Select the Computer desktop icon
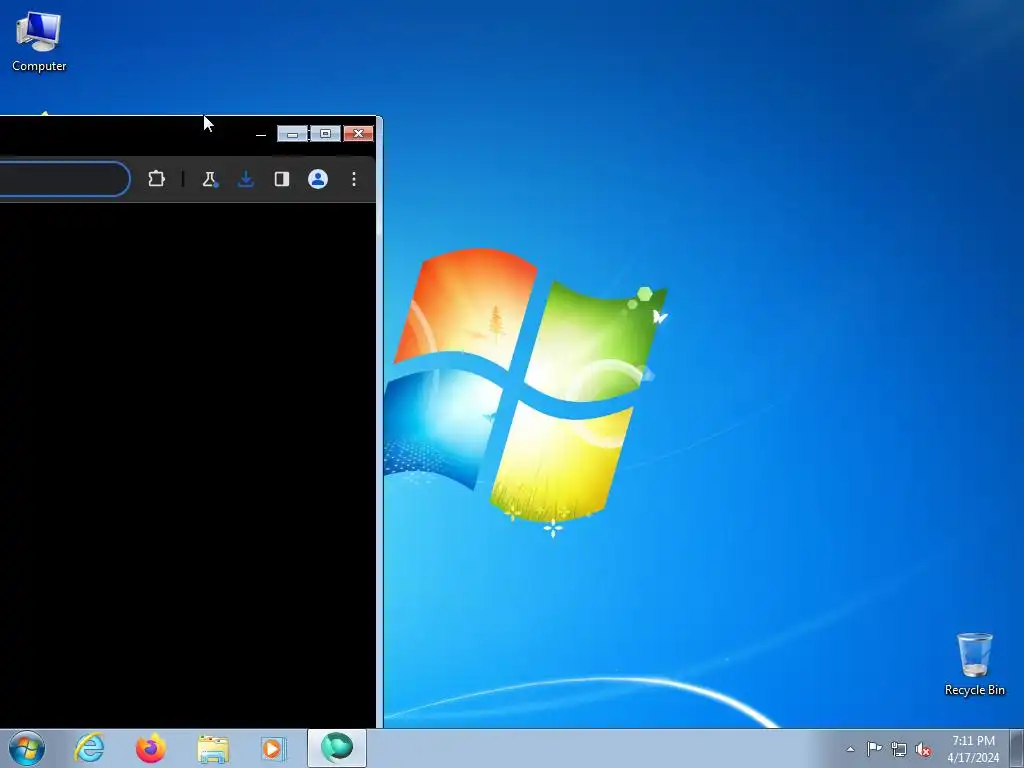 click(39, 42)
